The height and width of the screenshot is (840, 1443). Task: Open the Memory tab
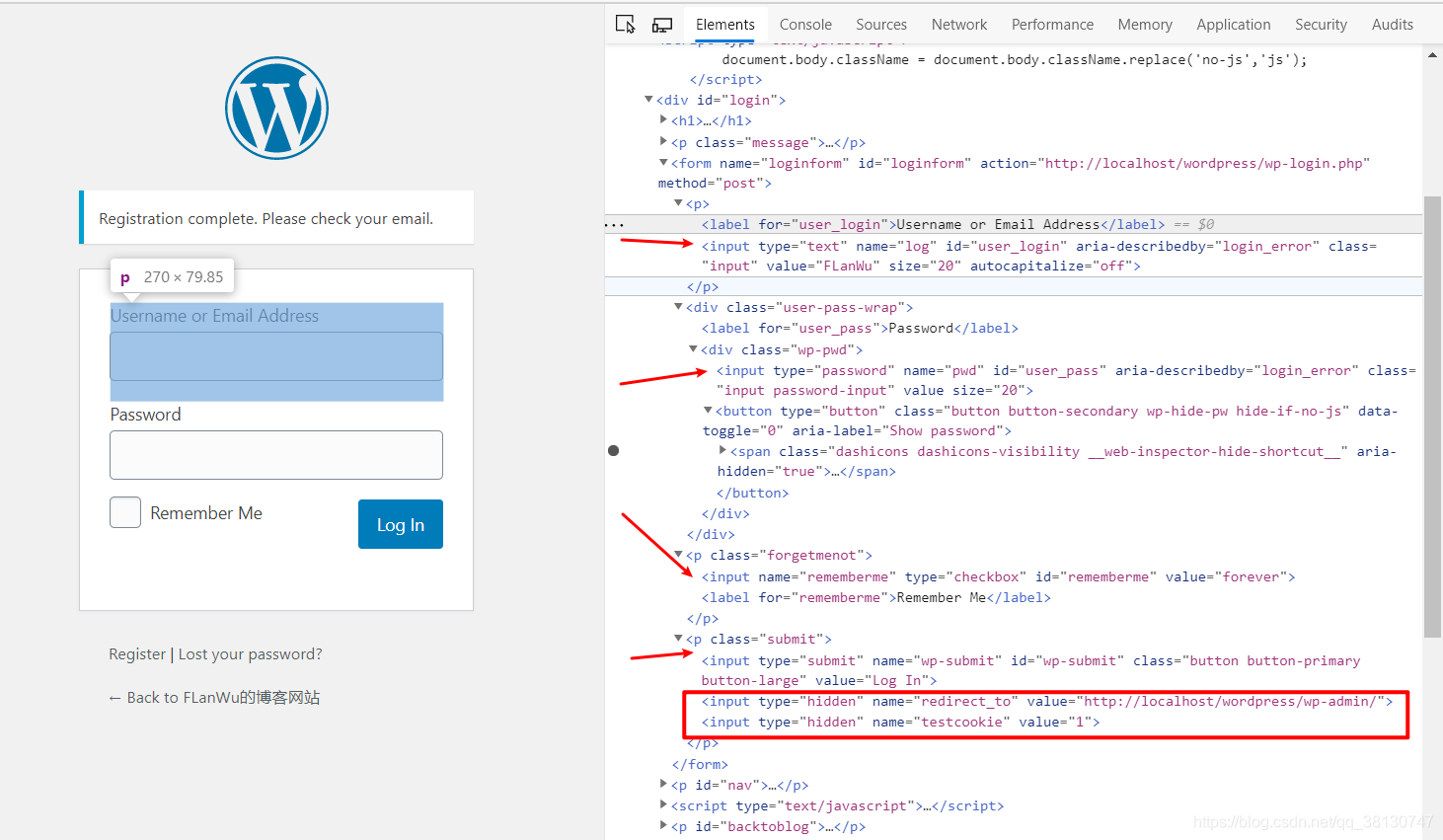tap(1145, 25)
